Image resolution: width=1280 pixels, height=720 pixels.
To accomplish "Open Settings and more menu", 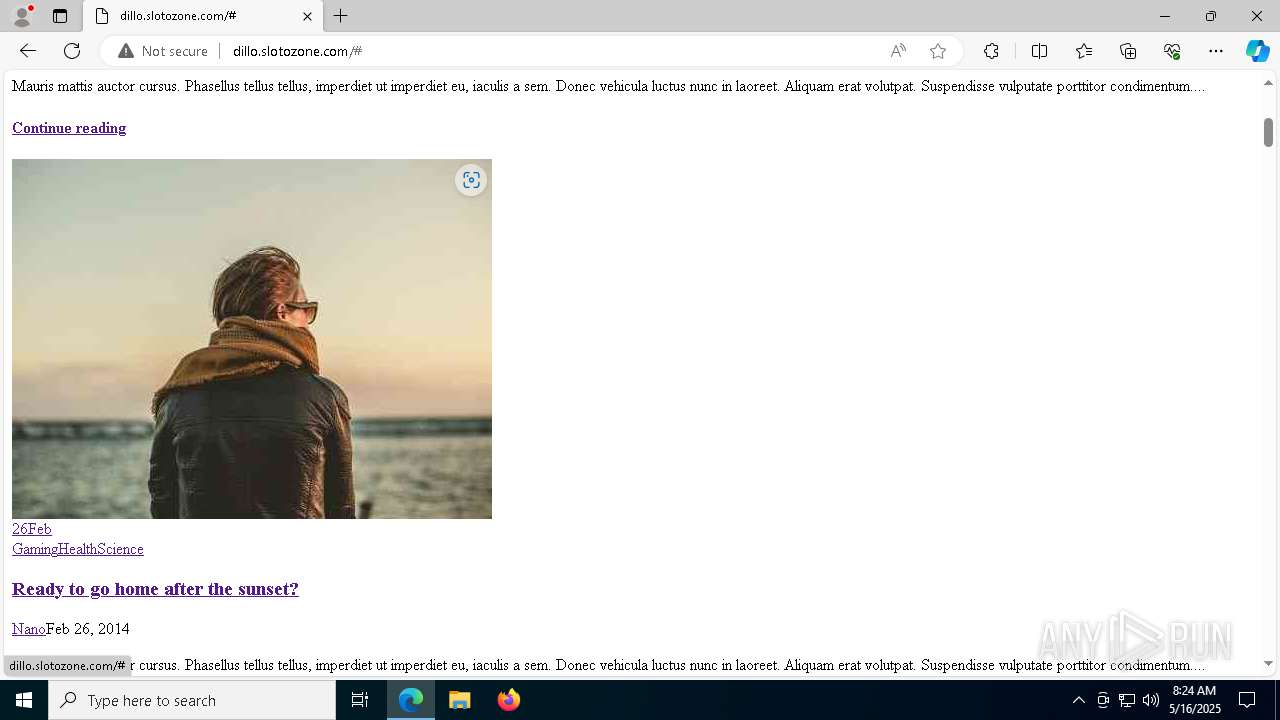I will click(1216, 51).
